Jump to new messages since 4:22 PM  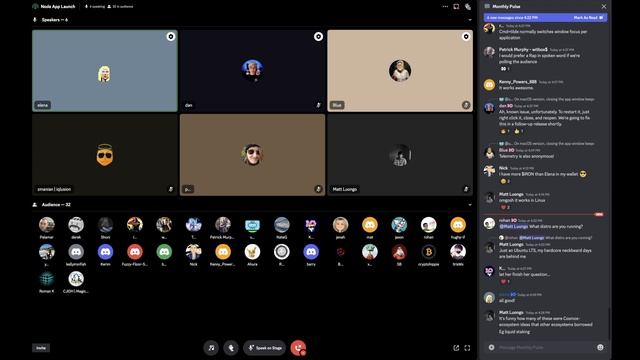pyautogui.click(x=512, y=18)
